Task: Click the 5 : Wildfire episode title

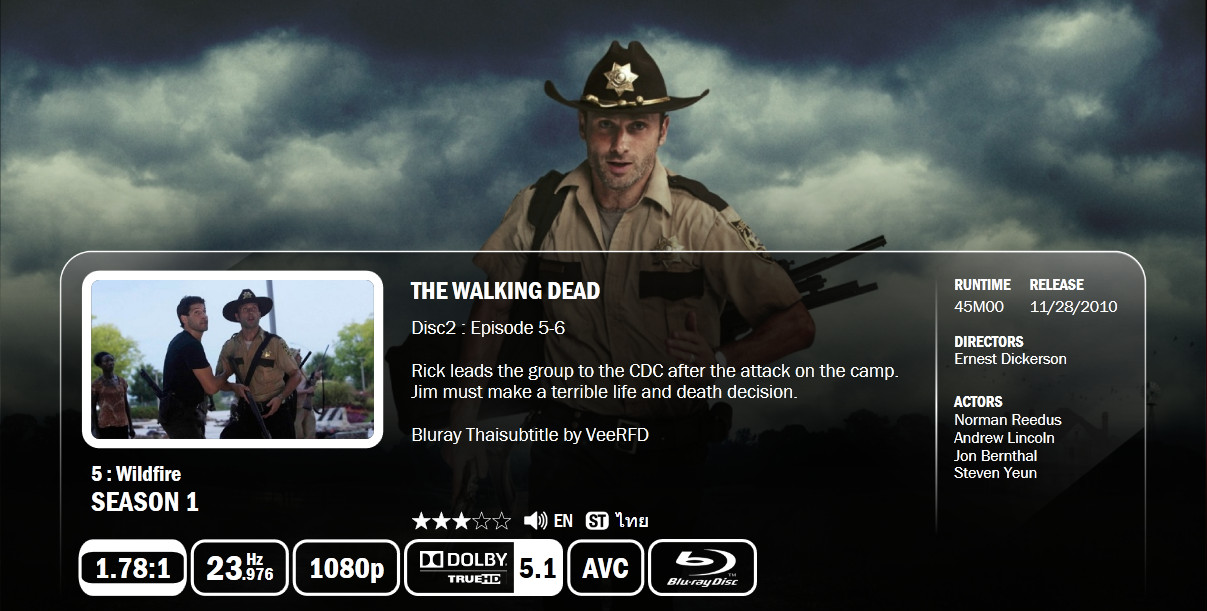Action: (x=136, y=474)
